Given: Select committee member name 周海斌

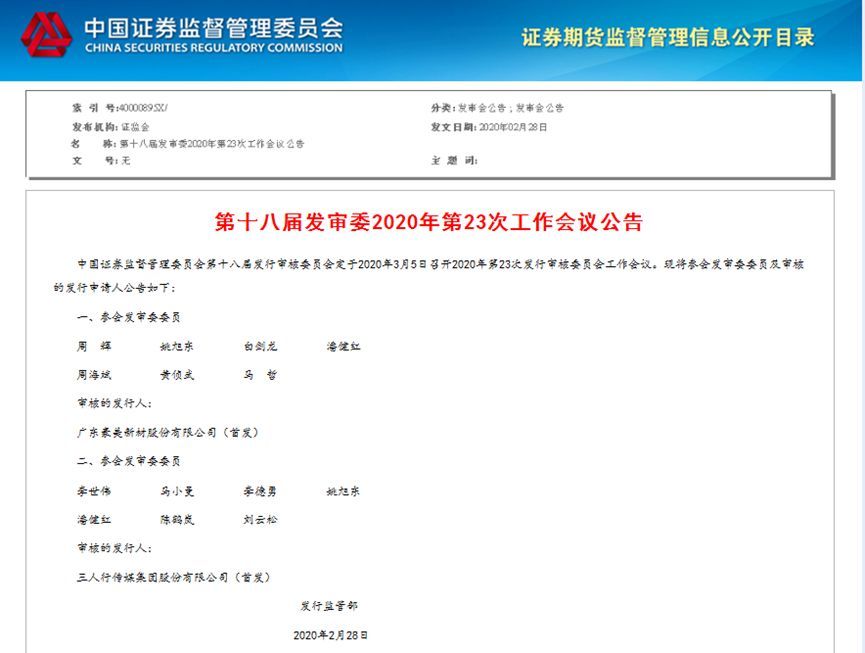Looking at the screenshot, I should pos(94,375).
